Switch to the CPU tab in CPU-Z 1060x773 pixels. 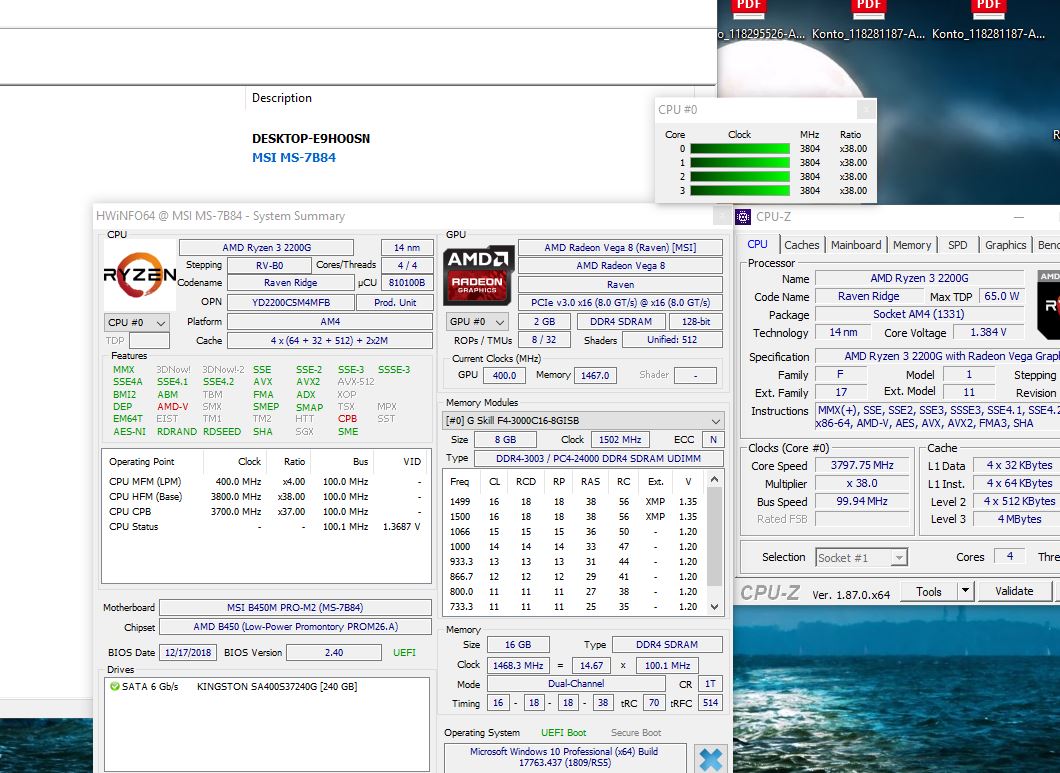(757, 245)
